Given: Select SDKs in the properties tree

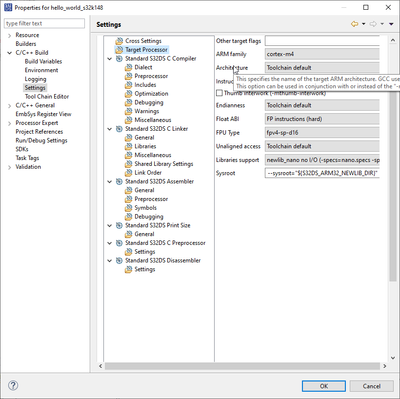Looking at the screenshot, I should click(22, 149).
